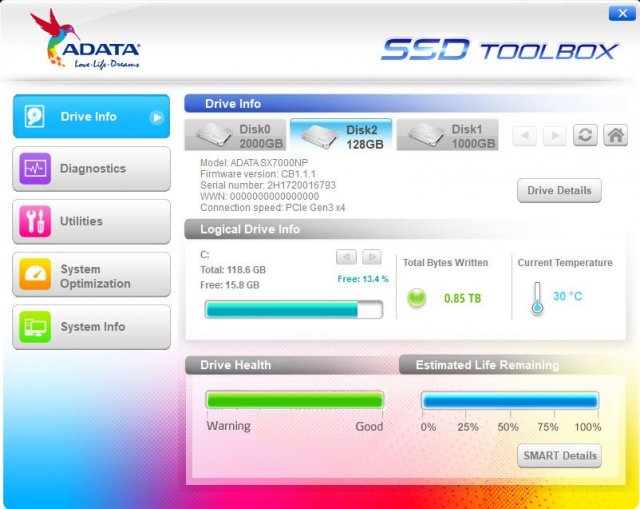Click the thermometer temperature icon
Image resolution: width=640 pixels, height=509 pixels.
[x=537, y=298]
